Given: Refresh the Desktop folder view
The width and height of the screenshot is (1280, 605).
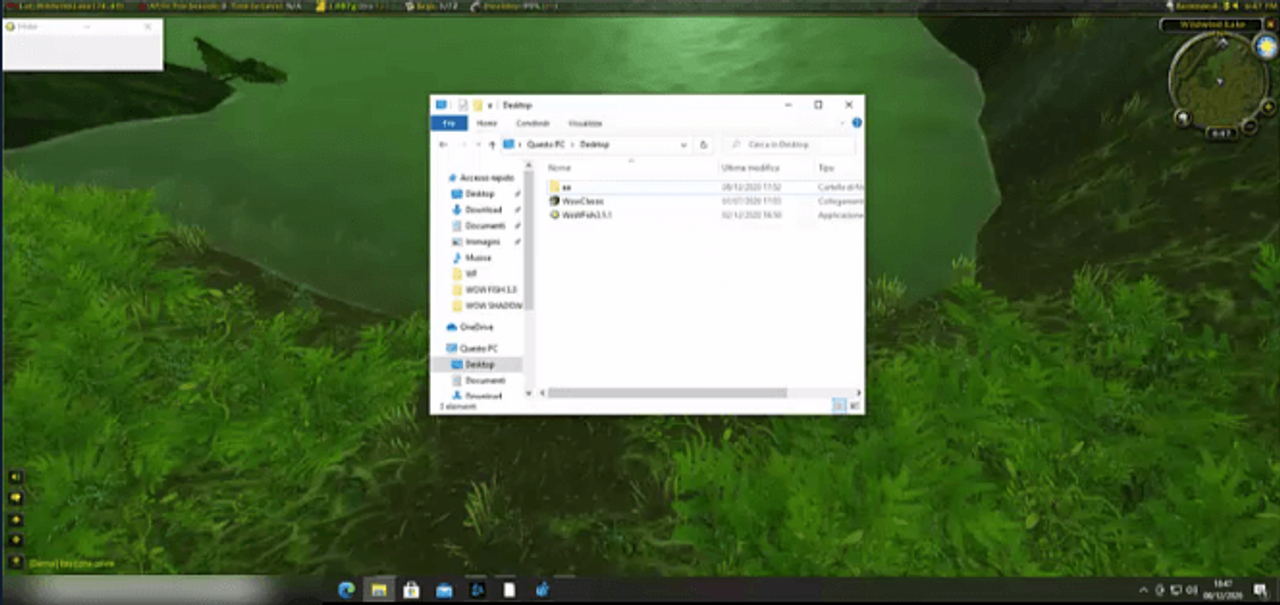Looking at the screenshot, I should 704,144.
